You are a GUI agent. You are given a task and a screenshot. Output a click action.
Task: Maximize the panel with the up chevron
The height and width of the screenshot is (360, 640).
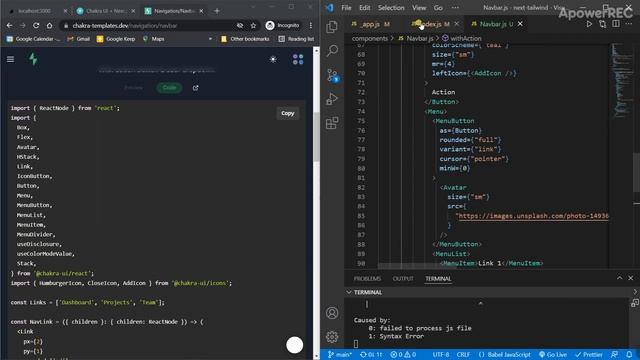pos(620,278)
